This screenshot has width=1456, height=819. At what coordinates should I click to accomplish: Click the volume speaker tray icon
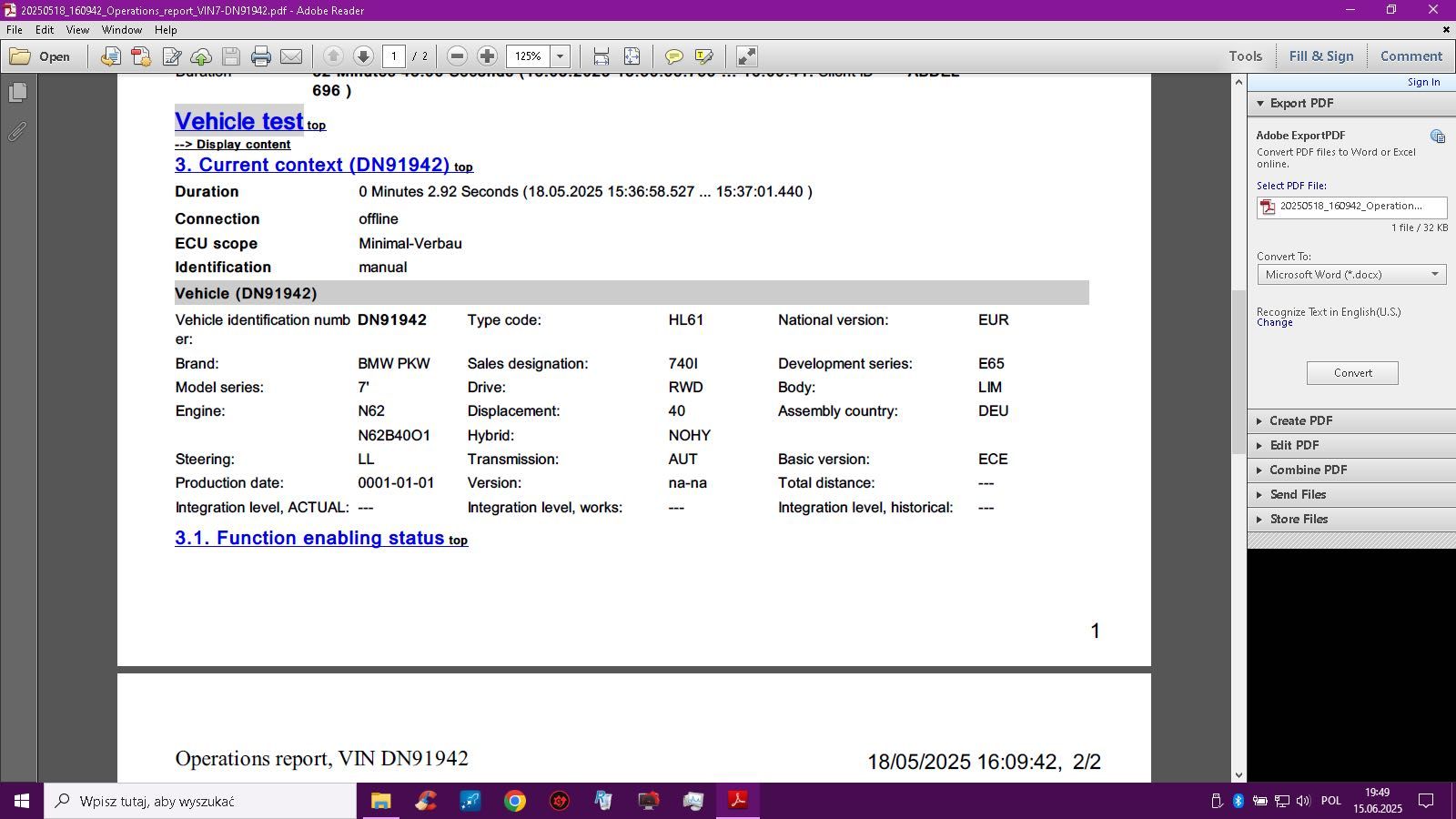click(1303, 801)
